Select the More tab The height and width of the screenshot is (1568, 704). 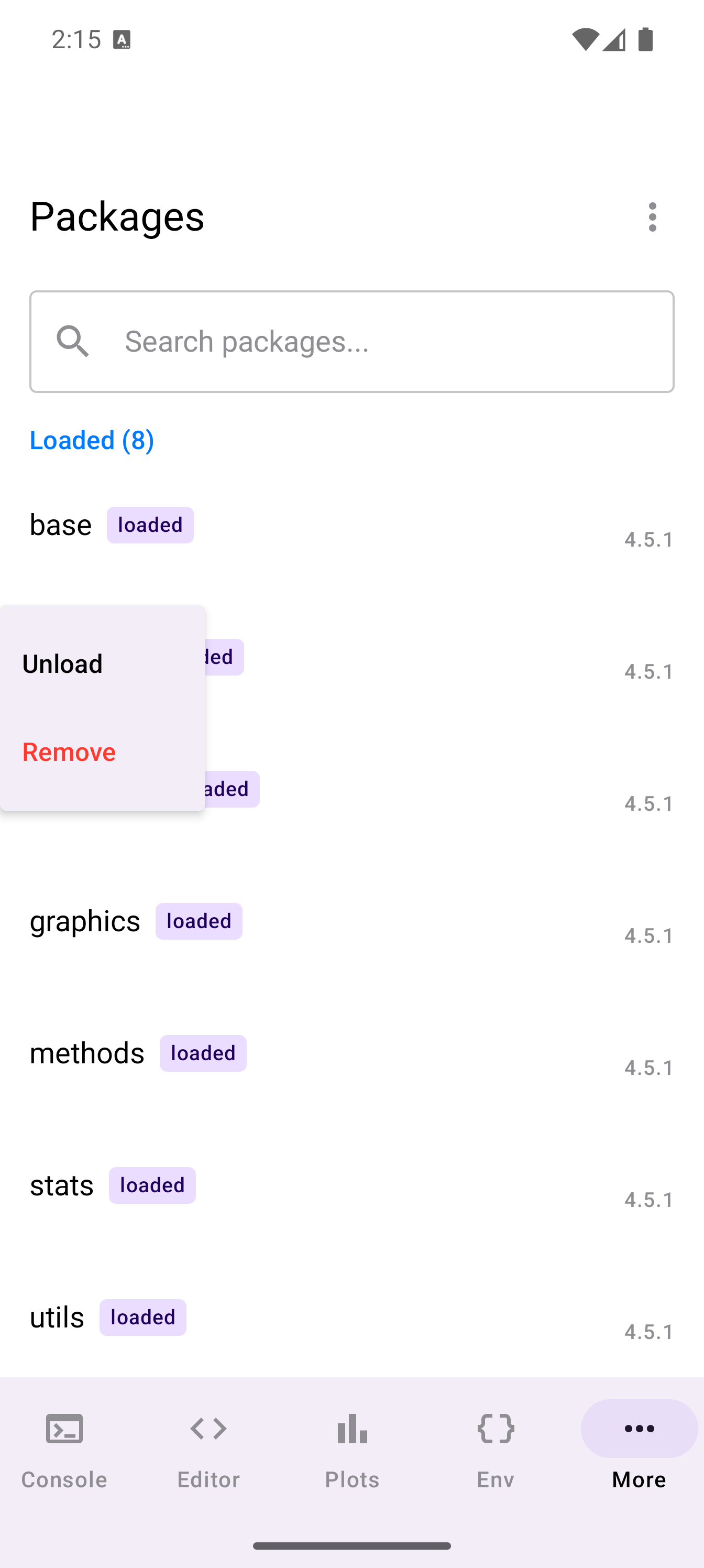pyautogui.click(x=639, y=1451)
